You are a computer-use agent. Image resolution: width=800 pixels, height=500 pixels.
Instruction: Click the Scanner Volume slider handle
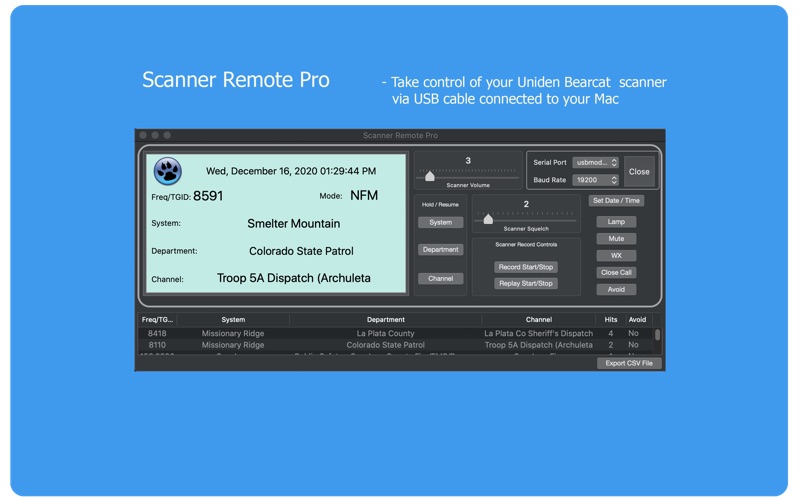click(430, 176)
